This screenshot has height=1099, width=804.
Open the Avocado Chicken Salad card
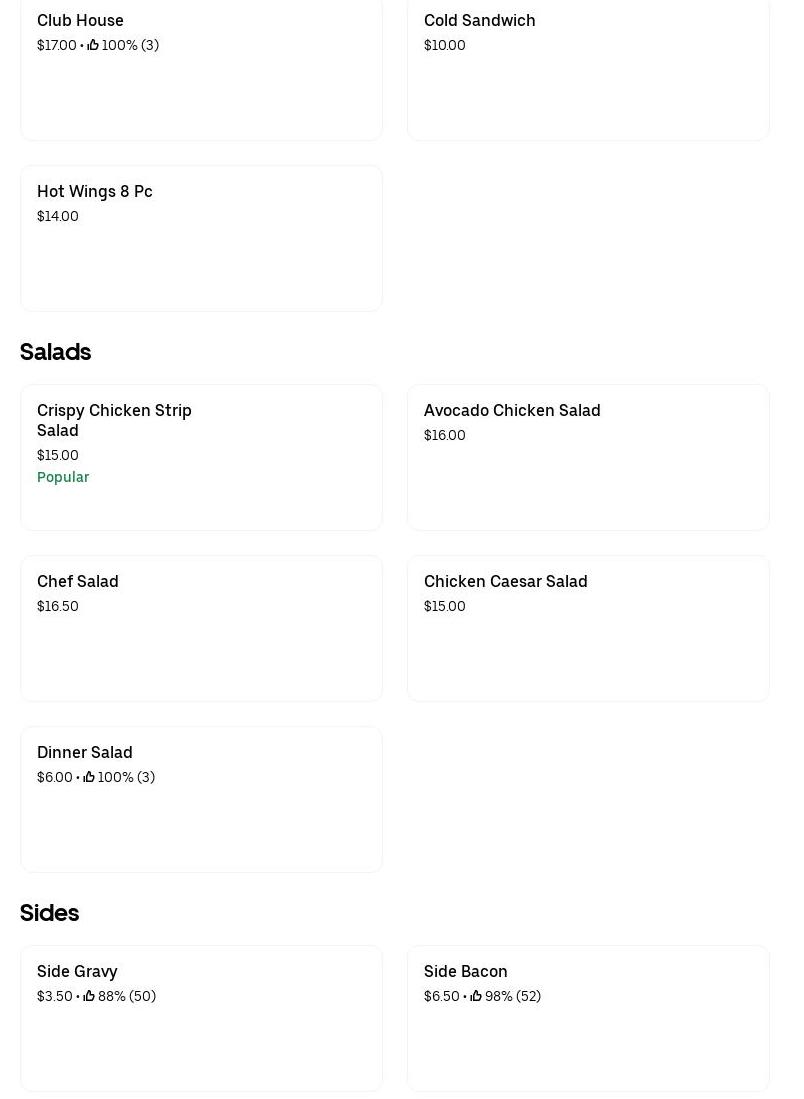coord(588,457)
